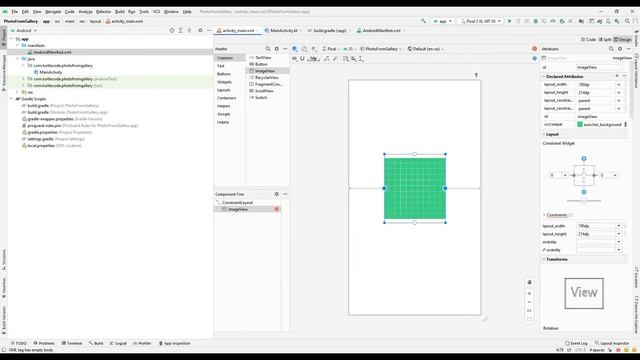Zoom in with the plus button on the canvas
The image size is (640, 360).
pos(529,293)
